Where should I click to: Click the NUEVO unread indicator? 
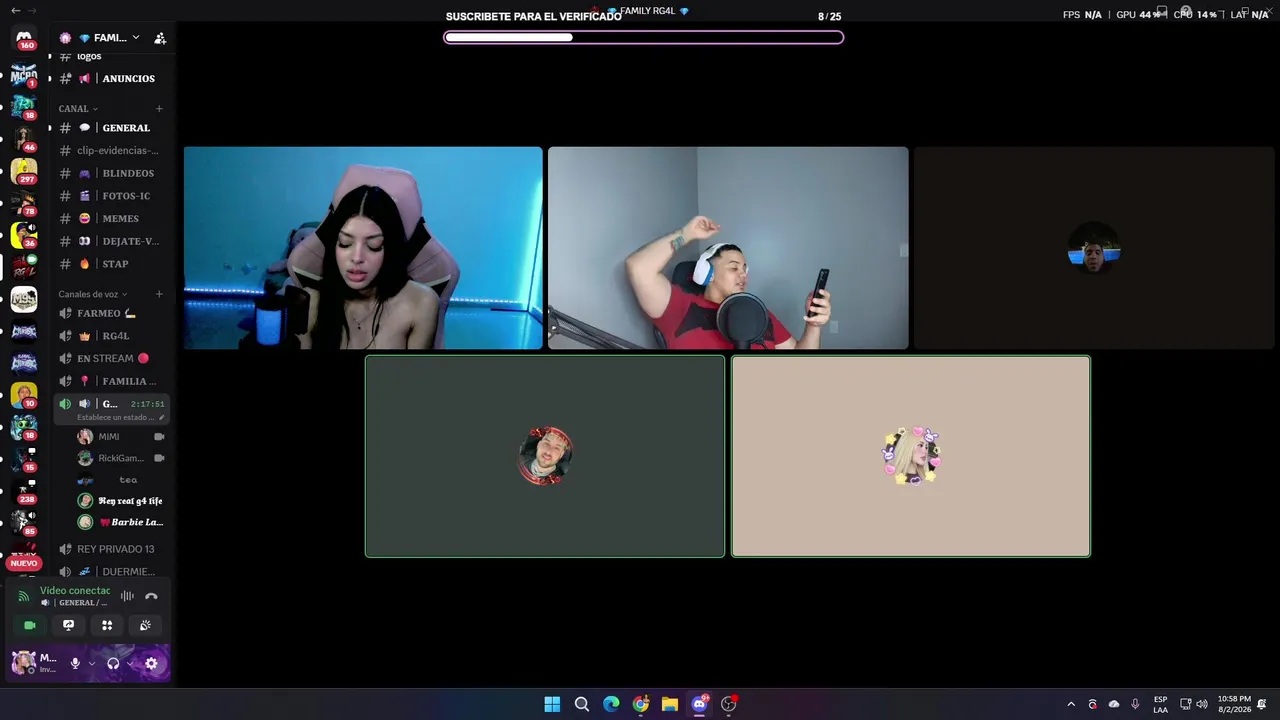pos(24,563)
